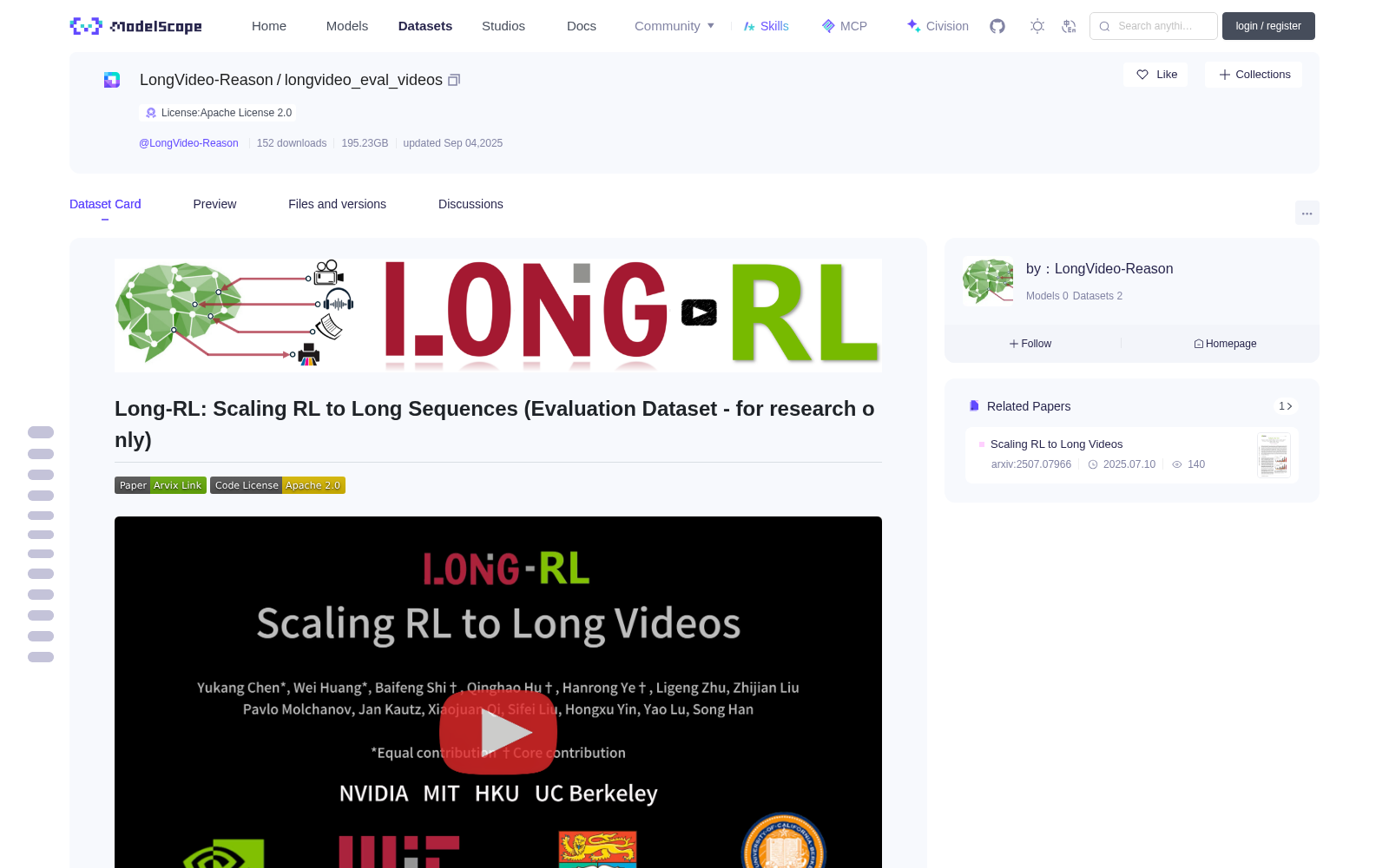
Task: Click the heart Like button
Action: pyautogui.click(x=1156, y=75)
